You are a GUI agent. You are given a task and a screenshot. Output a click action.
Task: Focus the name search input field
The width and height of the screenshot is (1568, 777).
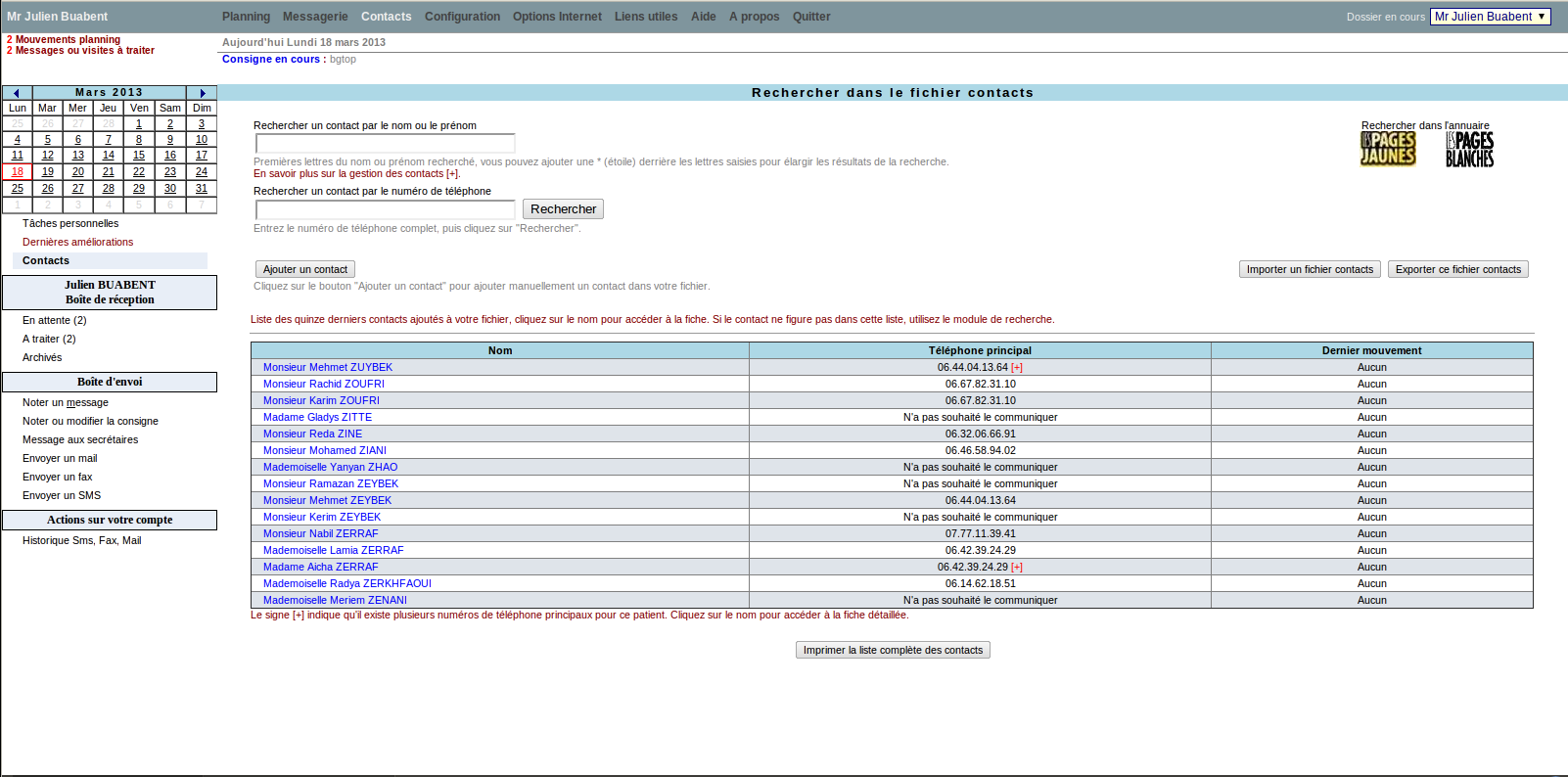click(x=385, y=144)
